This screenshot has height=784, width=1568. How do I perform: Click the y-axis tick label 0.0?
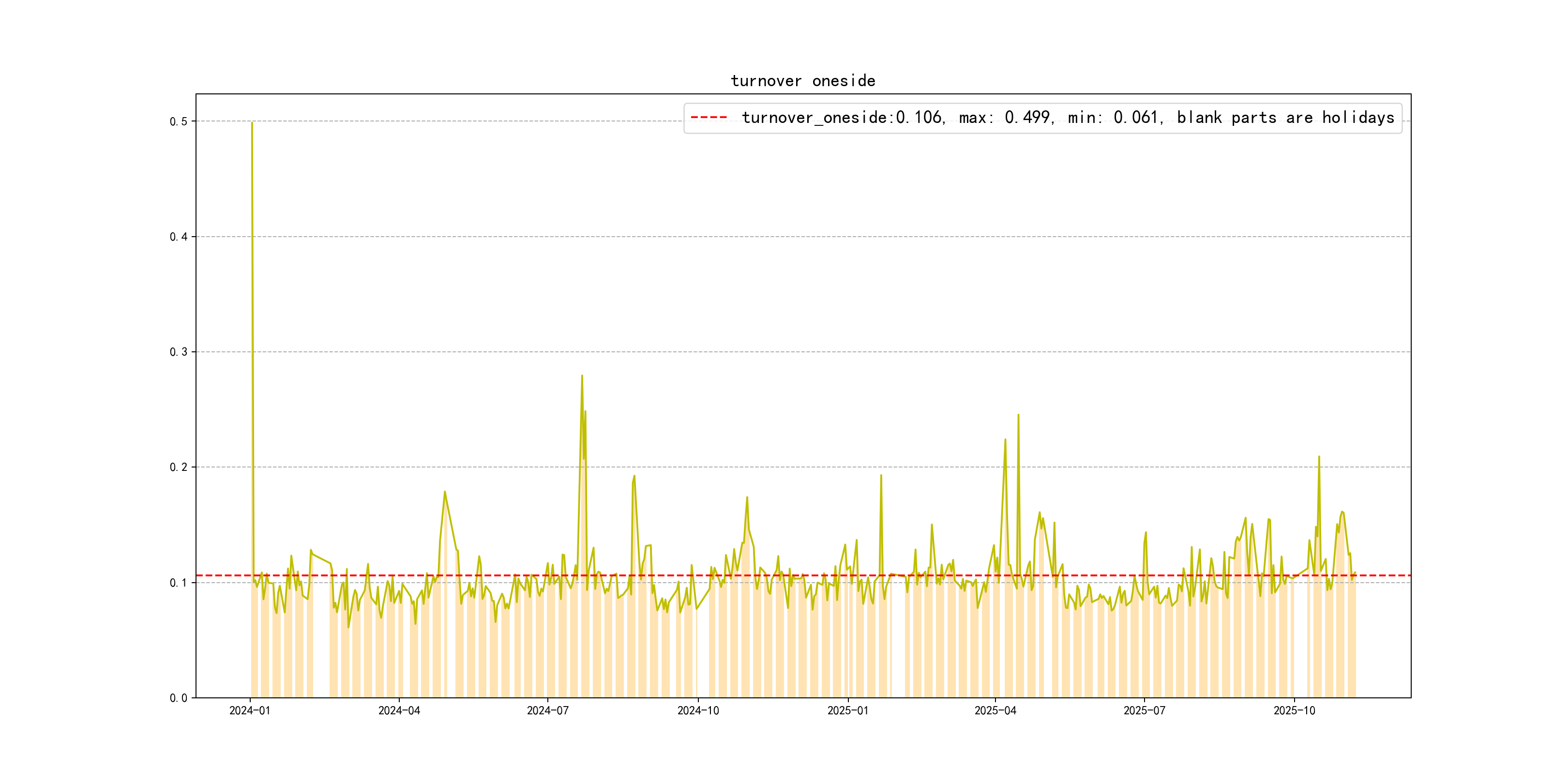(179, 698)
